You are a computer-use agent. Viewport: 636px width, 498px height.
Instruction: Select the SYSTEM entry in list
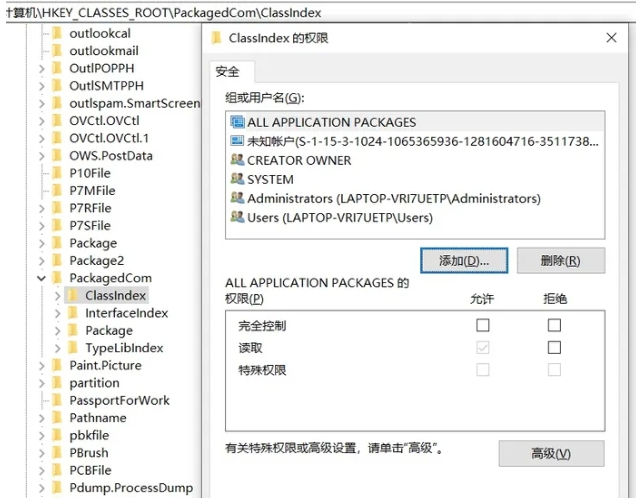click(415, 179)
